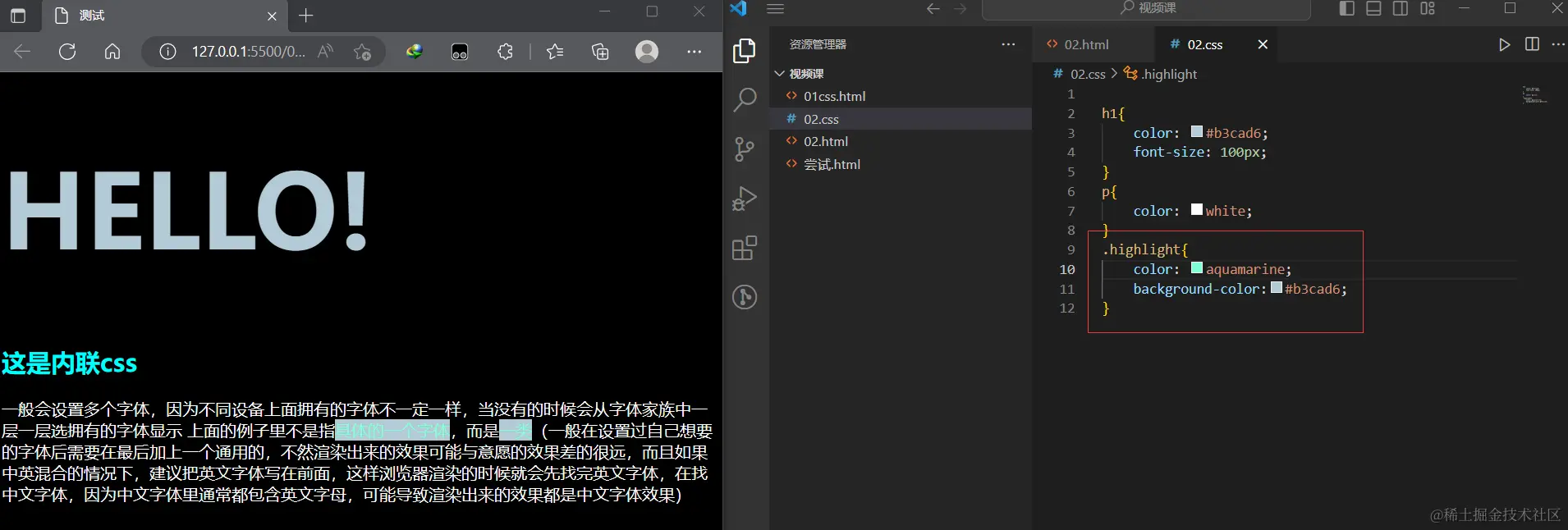Image resolution: width=1568 pixels, height=530 pixels.
Task: Close the 测试 browser tab
Action: (x=272, y=16)
